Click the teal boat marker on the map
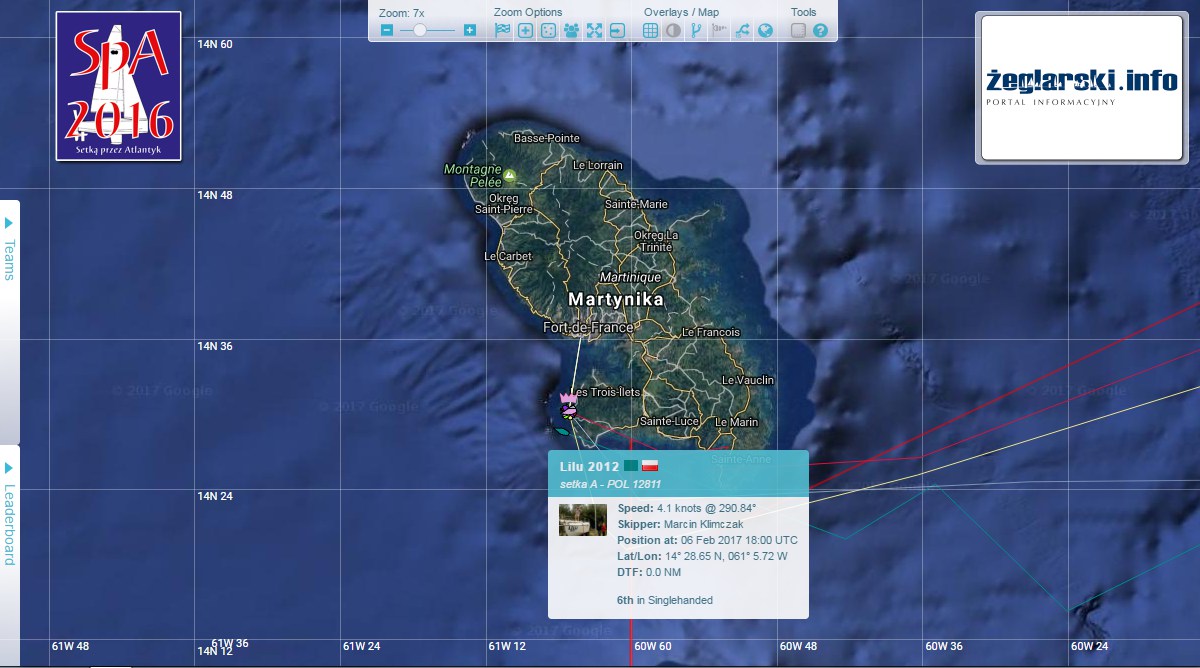 coord(562,431)
